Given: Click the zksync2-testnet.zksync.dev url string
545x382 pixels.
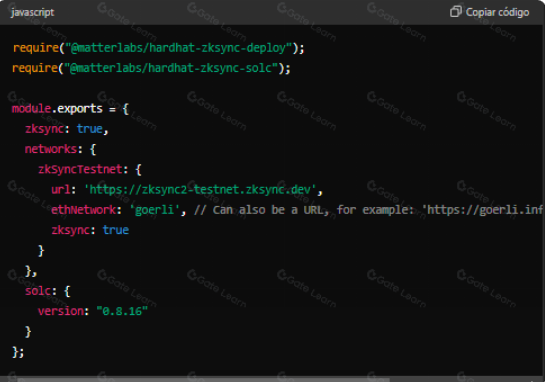Looking at the screenshot, I should pos(200,190).
